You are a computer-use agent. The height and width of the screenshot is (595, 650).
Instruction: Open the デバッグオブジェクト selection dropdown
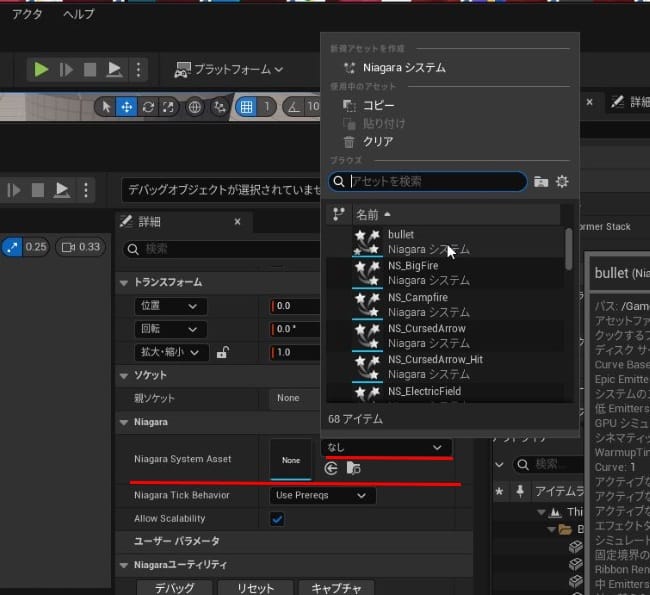point(222,190)
